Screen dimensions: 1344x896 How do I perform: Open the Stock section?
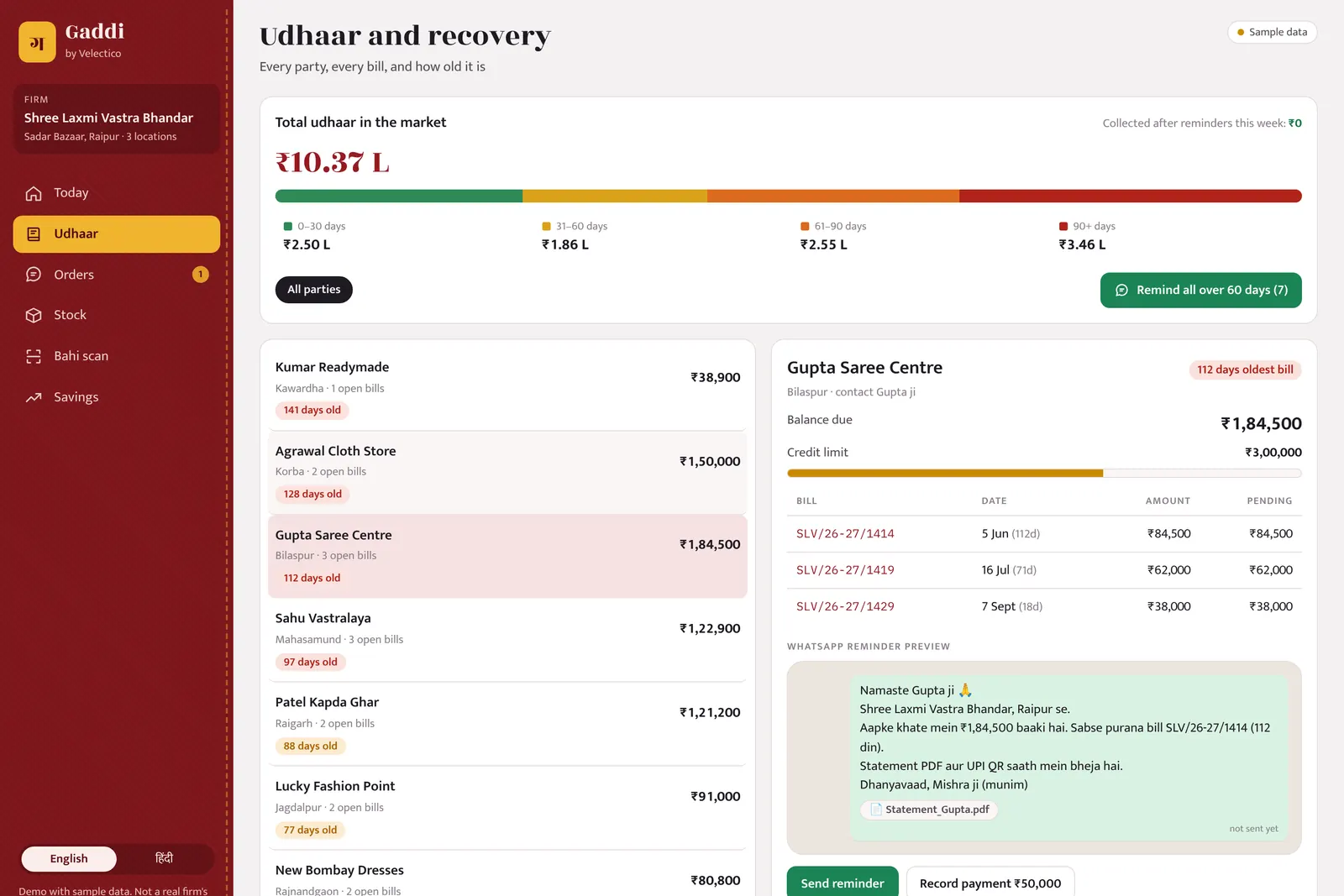(x=117, y=315)
